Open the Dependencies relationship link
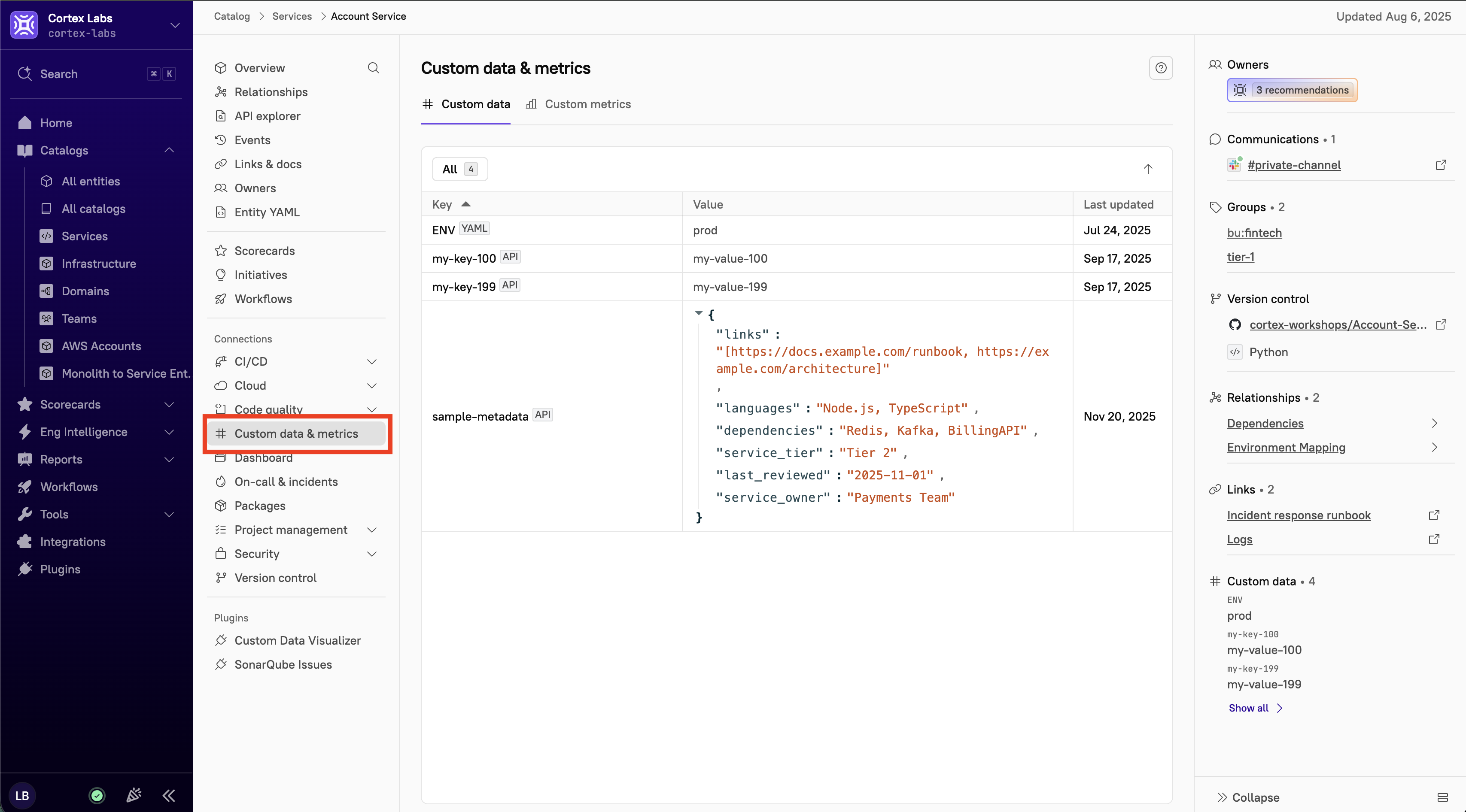Viewport: 1466px width, 812px height. click(x=1265, y=423)
